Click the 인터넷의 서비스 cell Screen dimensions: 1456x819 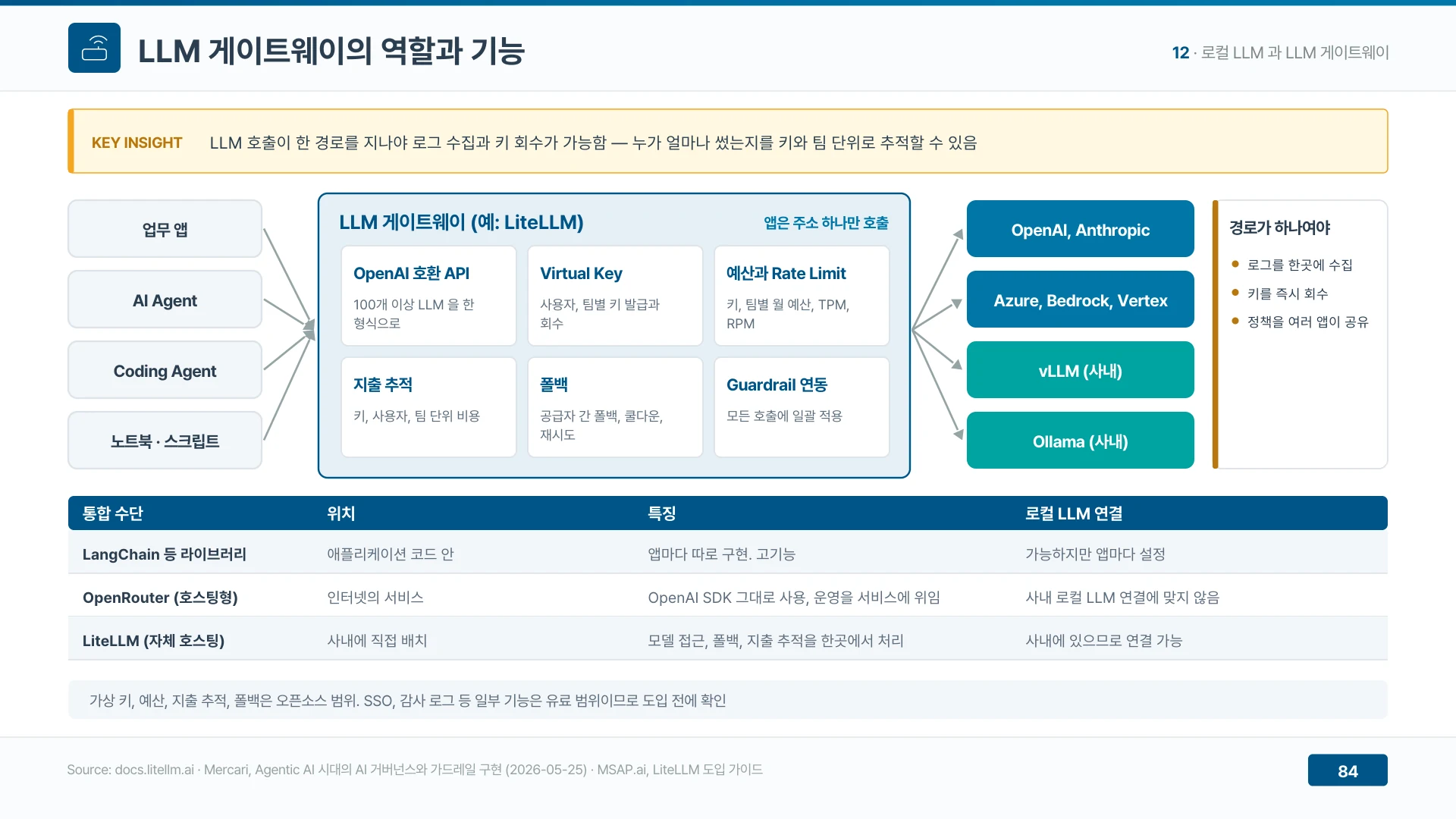tap(375, 598)
